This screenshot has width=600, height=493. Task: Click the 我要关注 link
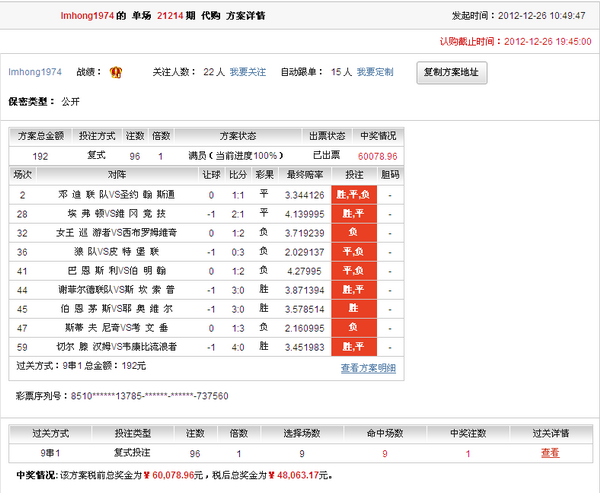tap(248, 73)
